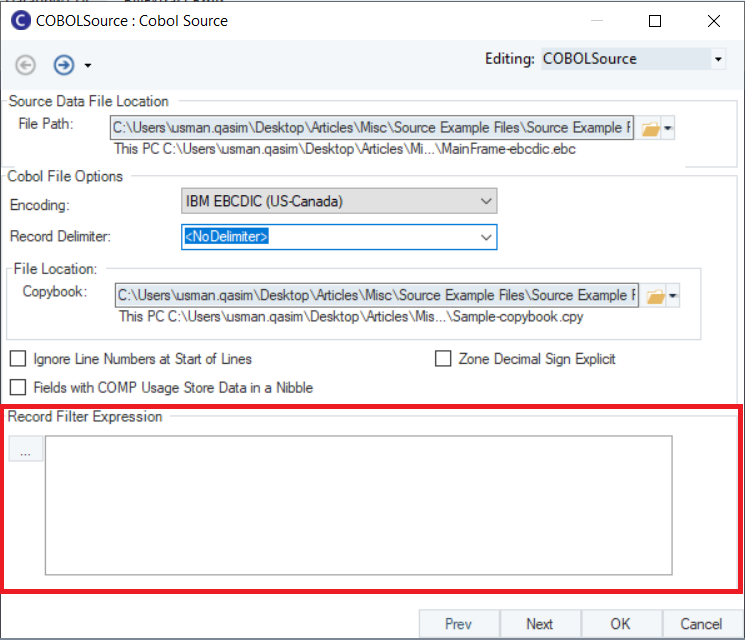Check Fields with COMP Usage Store Data option
745x640 pixels.
pos(18,387)
